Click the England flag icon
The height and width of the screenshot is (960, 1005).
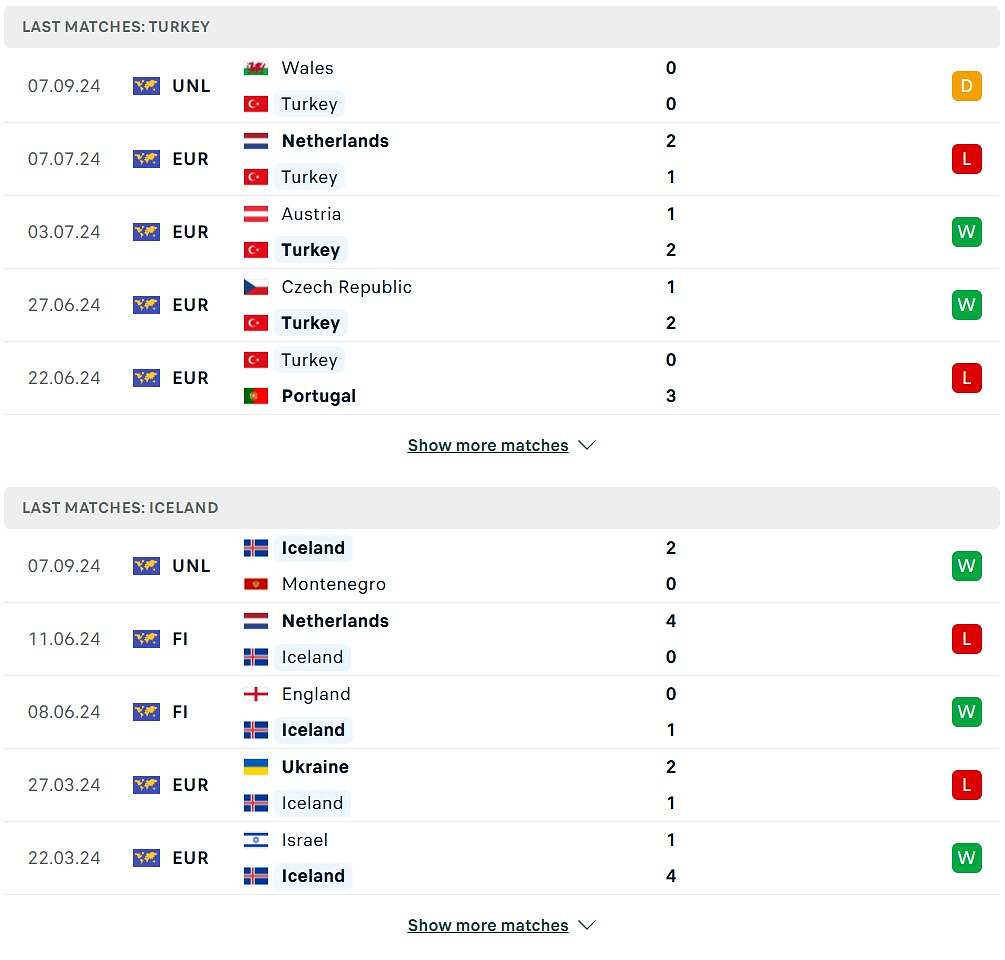click(x=256, y=694)
